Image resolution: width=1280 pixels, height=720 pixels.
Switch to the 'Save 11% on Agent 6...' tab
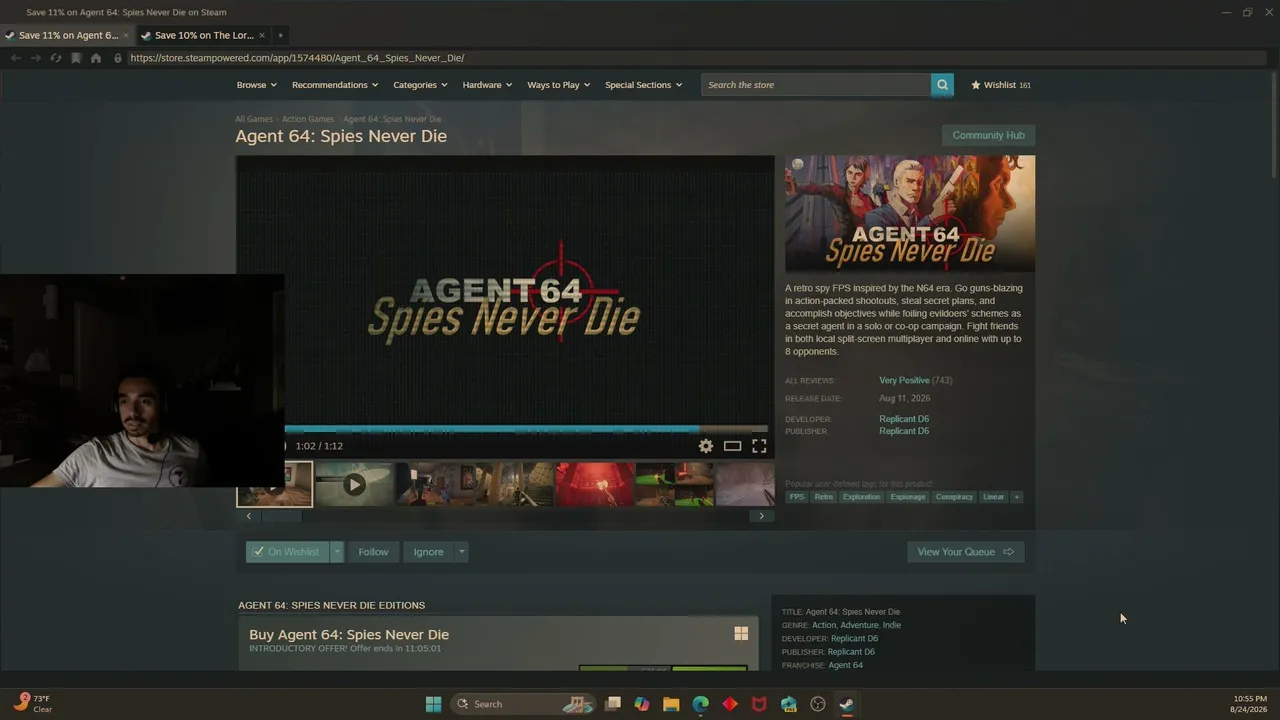click(x=68, y=35)
